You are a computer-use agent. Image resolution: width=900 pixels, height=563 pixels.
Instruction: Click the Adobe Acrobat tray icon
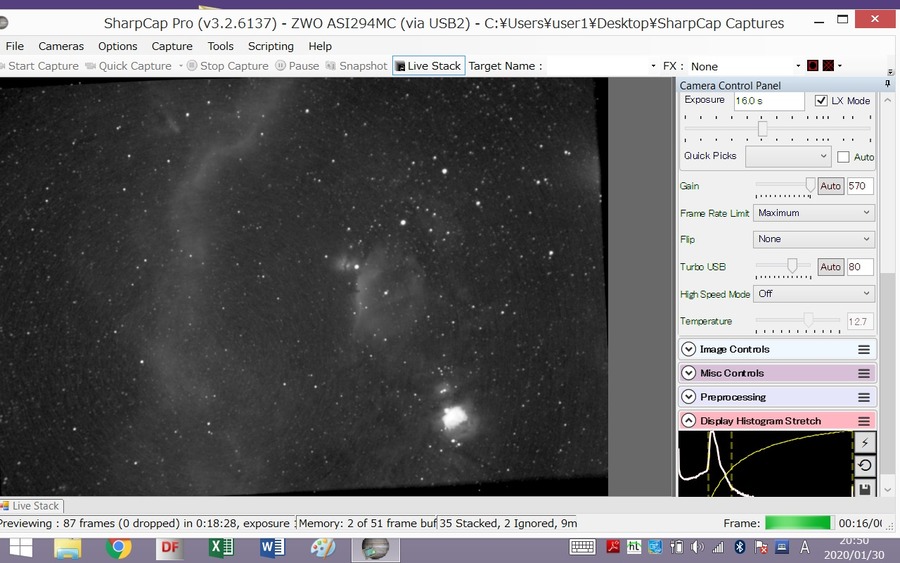(613, 547)
